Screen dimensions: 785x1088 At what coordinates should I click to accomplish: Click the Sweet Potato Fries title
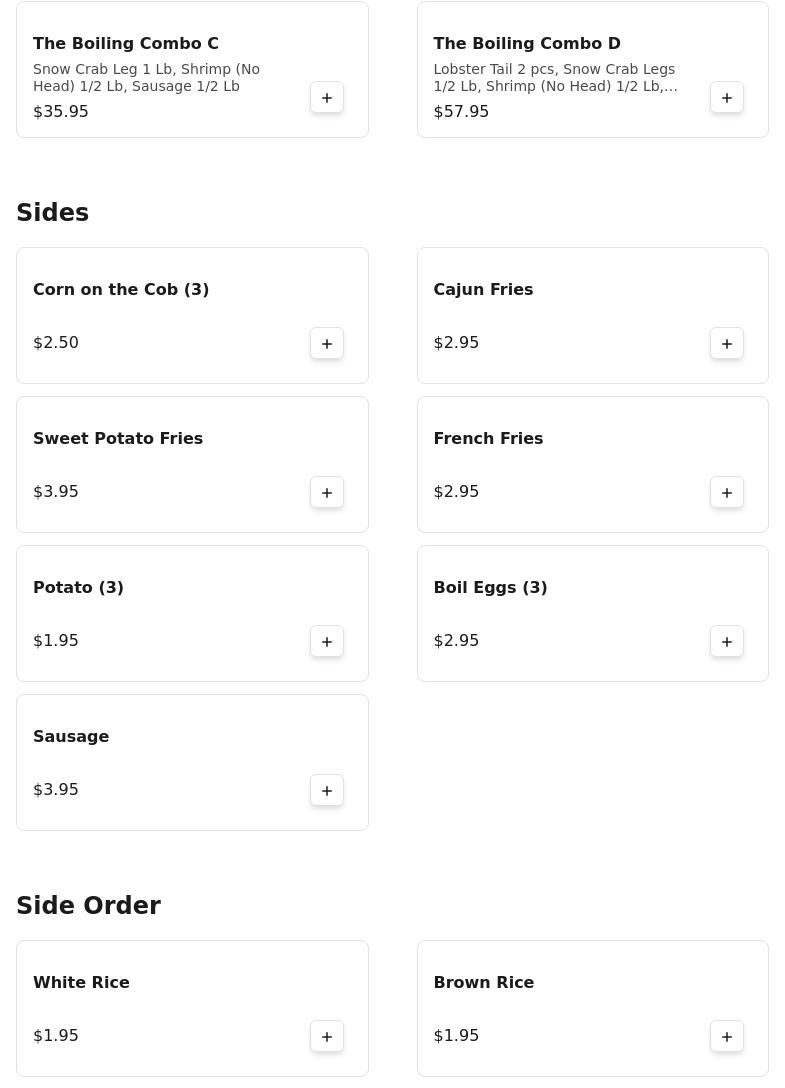point(118,439)
